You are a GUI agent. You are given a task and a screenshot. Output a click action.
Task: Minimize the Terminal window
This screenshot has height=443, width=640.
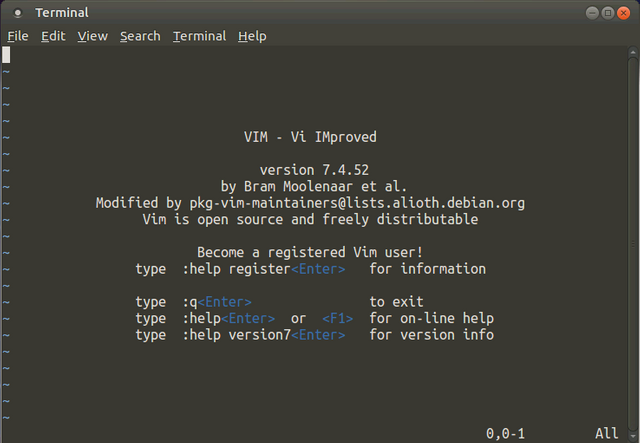(592, 13)
